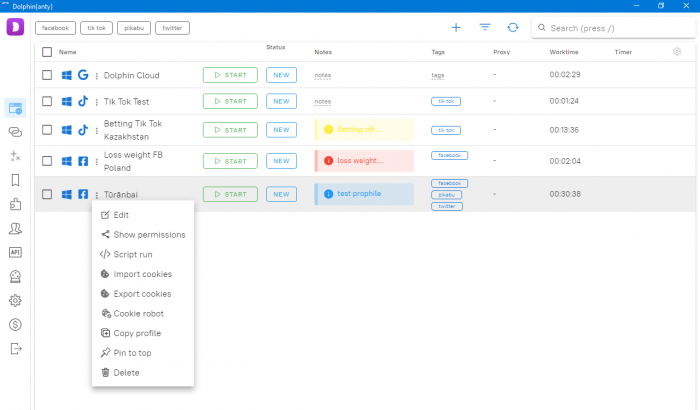Toggle the select-all checkbox in header
The height and width of the screenshot is (410, 700).
[47, 52]
